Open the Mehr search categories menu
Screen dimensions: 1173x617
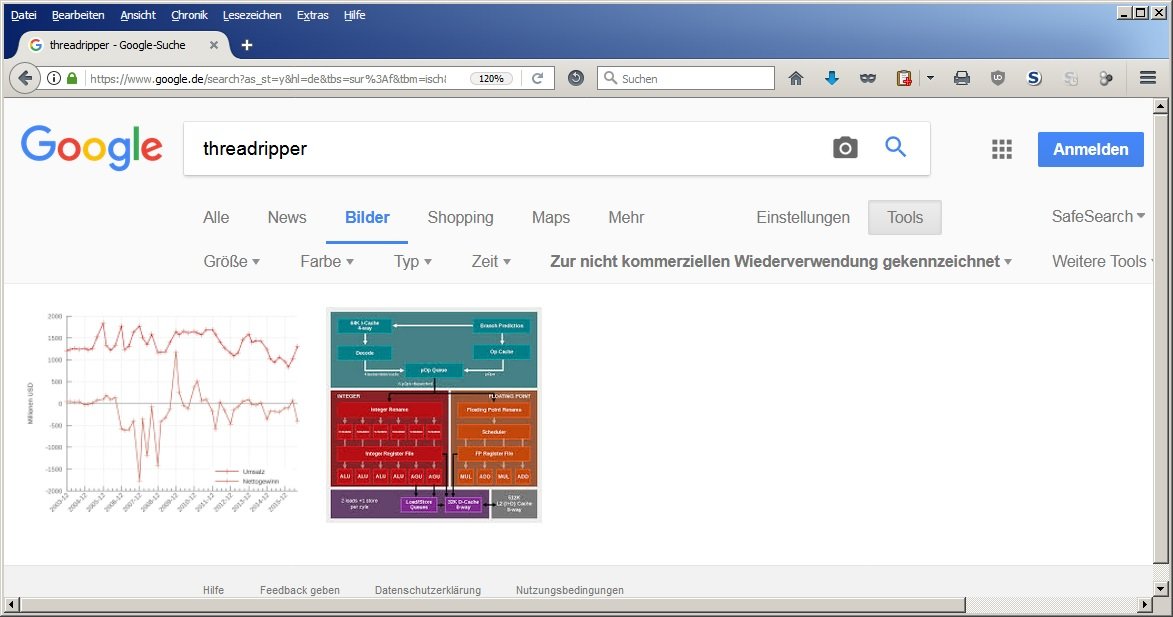(x=626, y=218)
